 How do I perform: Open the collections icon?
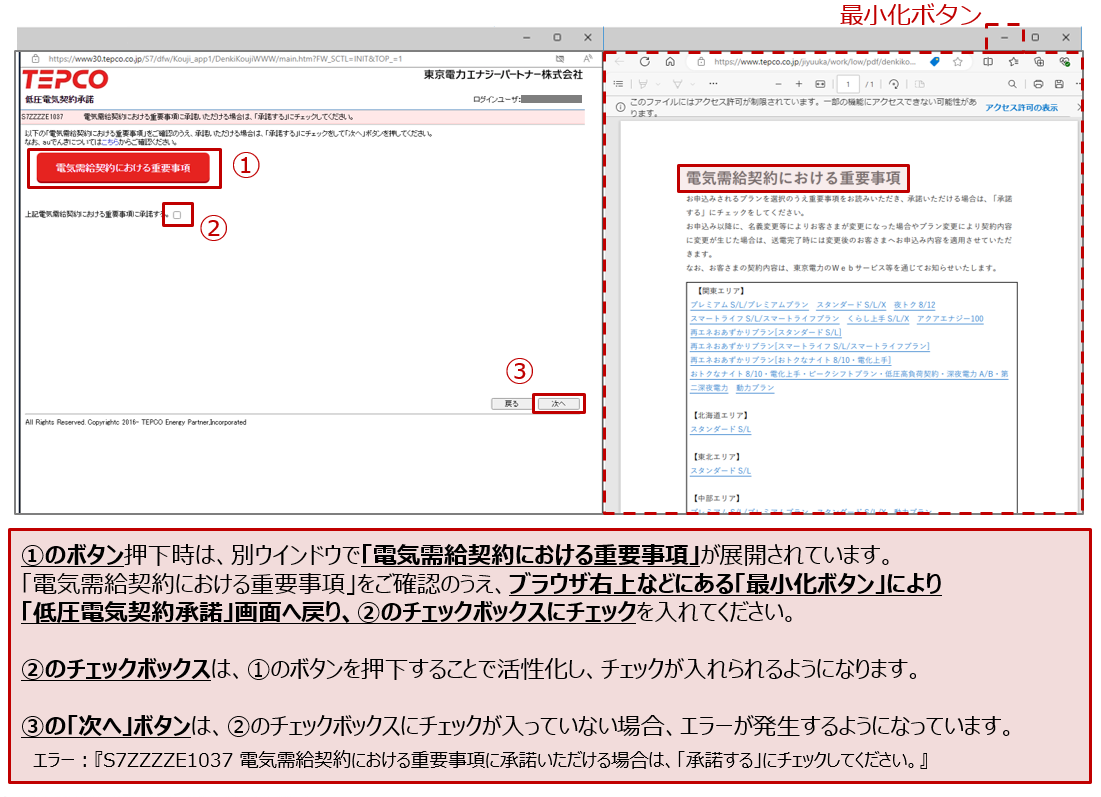(1039, 62)
